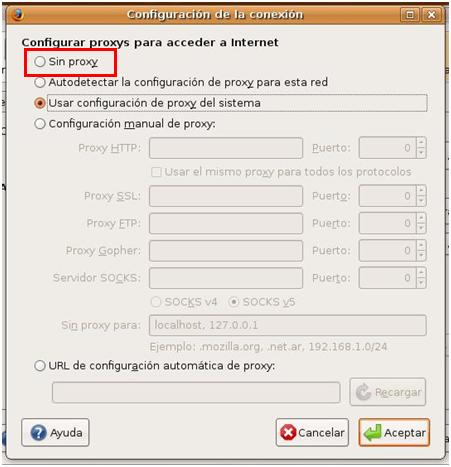
Task: Click the Servidor SOCKS Puerto up arrow
Action: point(421,273)
